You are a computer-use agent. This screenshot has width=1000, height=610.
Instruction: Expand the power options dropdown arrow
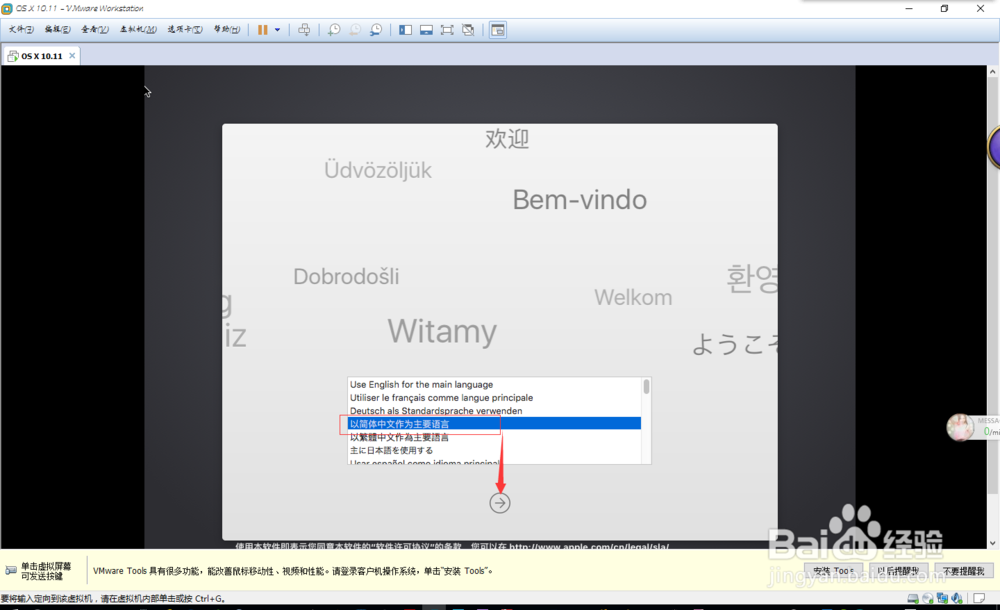click(x=277, y=30)
